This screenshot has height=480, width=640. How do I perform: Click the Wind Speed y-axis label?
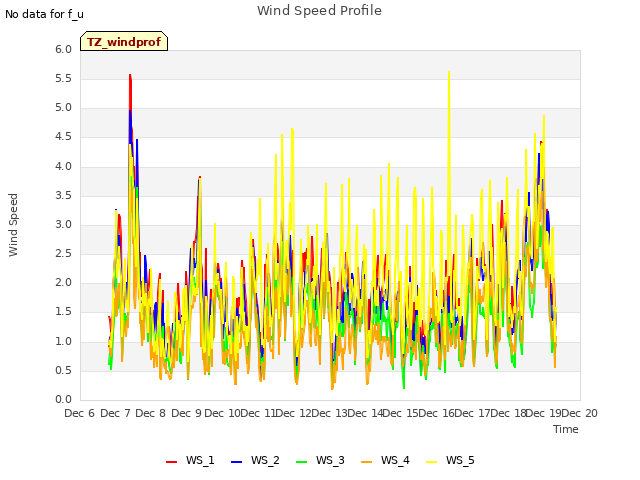click(x=13, y=225)
